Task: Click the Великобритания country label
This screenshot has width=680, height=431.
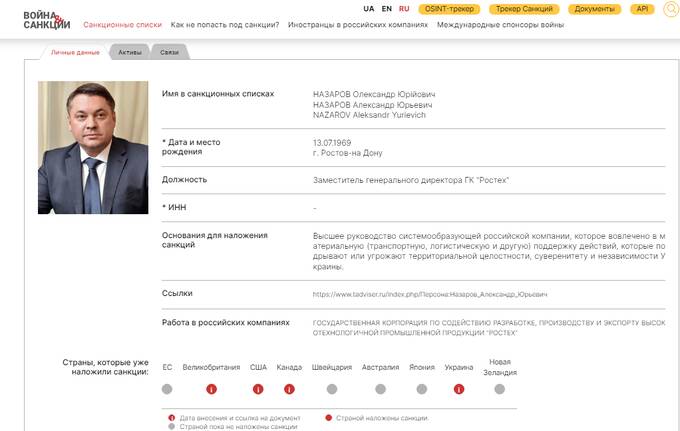Action: pos(211,367)
